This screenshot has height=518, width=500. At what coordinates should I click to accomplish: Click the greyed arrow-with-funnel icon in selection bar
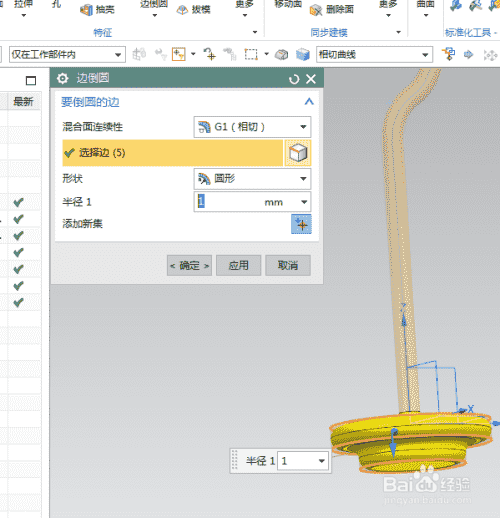coord(161,54)
